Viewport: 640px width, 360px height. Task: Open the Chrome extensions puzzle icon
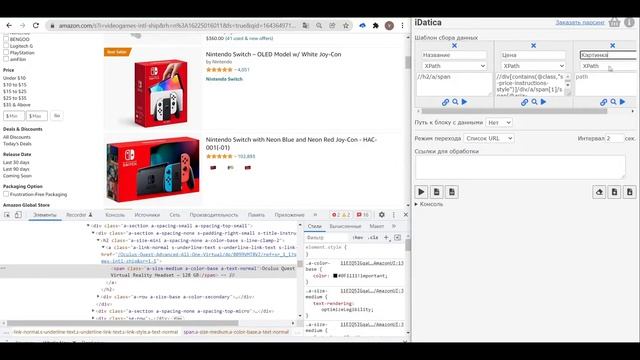pos(376,25)
